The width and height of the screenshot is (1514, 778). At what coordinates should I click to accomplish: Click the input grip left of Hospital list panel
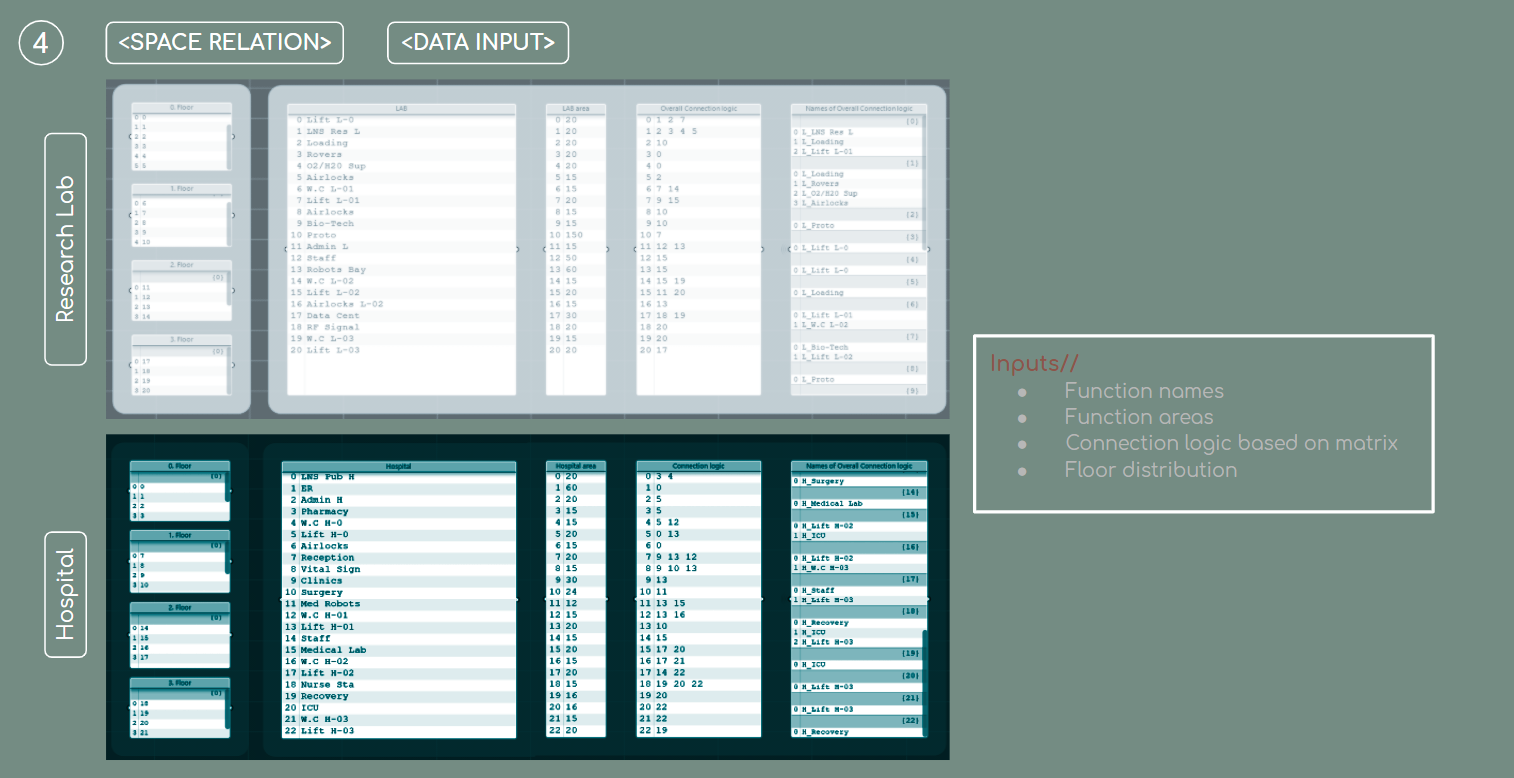280,599
